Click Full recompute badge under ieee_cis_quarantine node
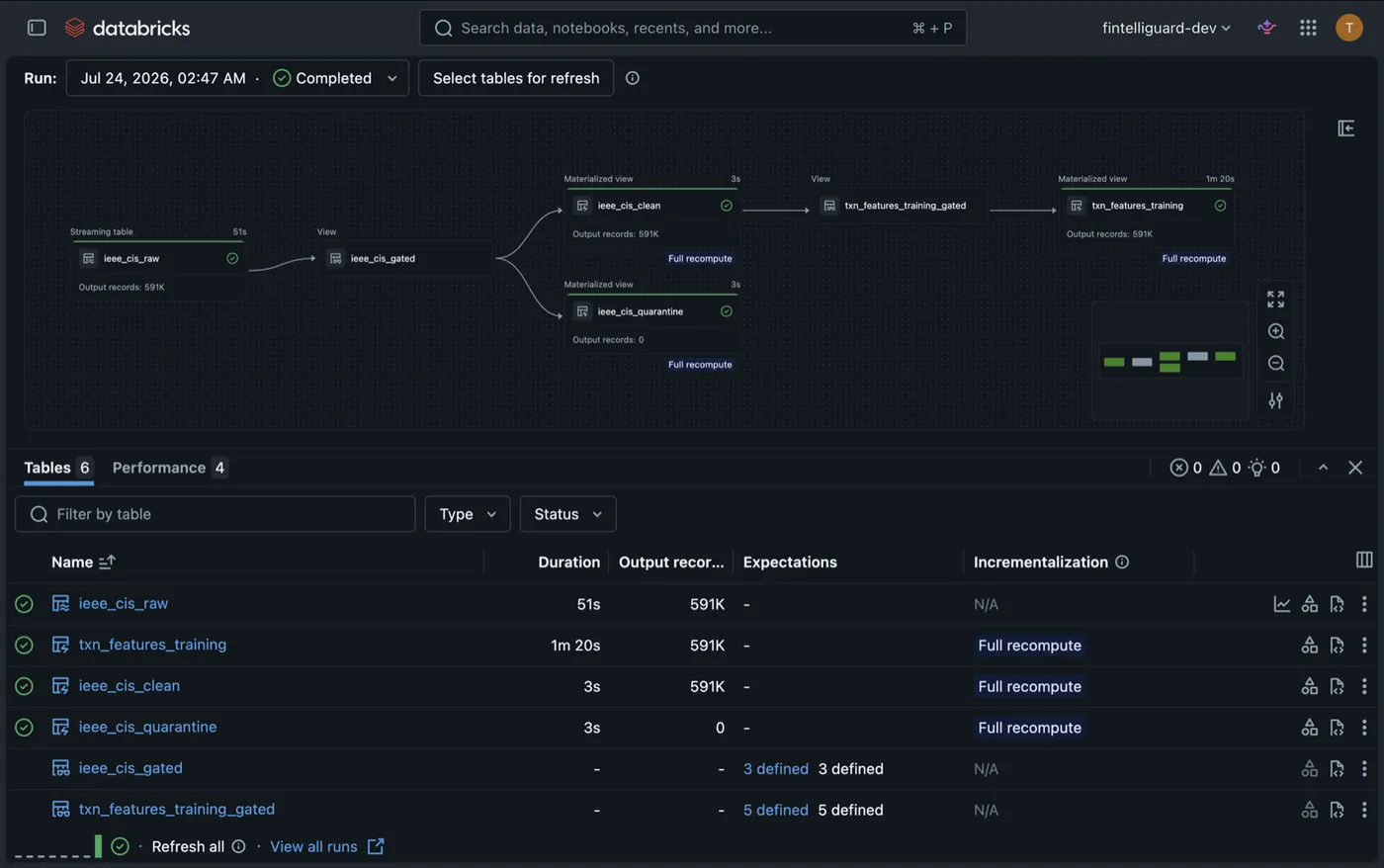This screenshot has width=1384, height=868. click(700, 365)
